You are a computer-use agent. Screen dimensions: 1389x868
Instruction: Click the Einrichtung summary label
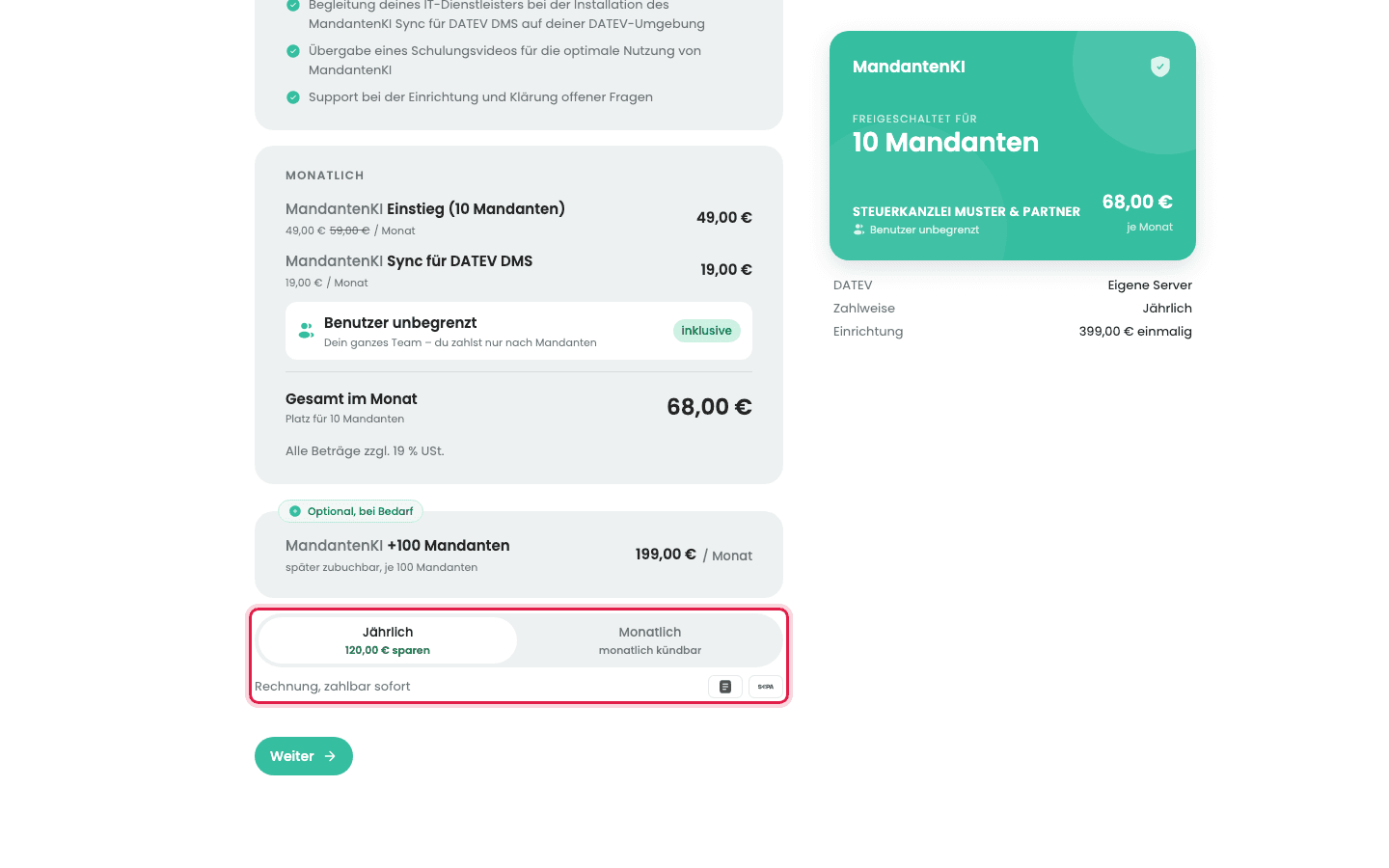(x=868, y=332)
